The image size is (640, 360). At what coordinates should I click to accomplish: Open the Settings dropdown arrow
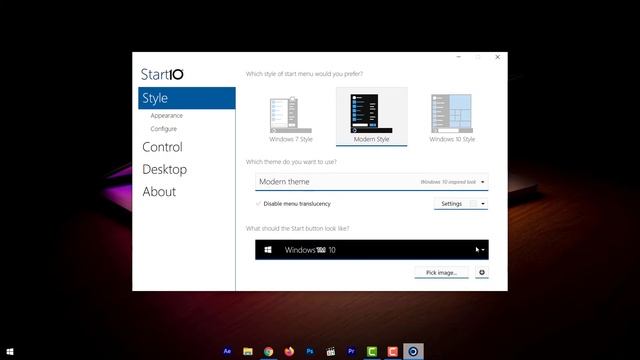point(483,204)
